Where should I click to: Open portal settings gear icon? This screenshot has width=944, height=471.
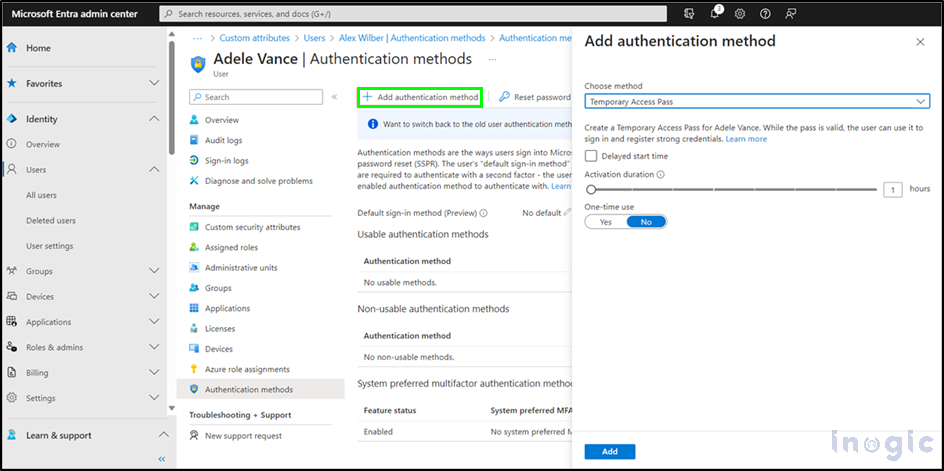pyautogui.click(x=740, y=14)
